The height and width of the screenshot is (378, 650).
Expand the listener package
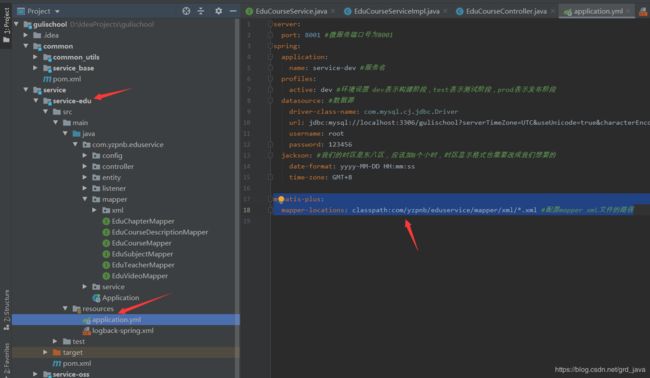pyautogui.click(x=85, y=188)
